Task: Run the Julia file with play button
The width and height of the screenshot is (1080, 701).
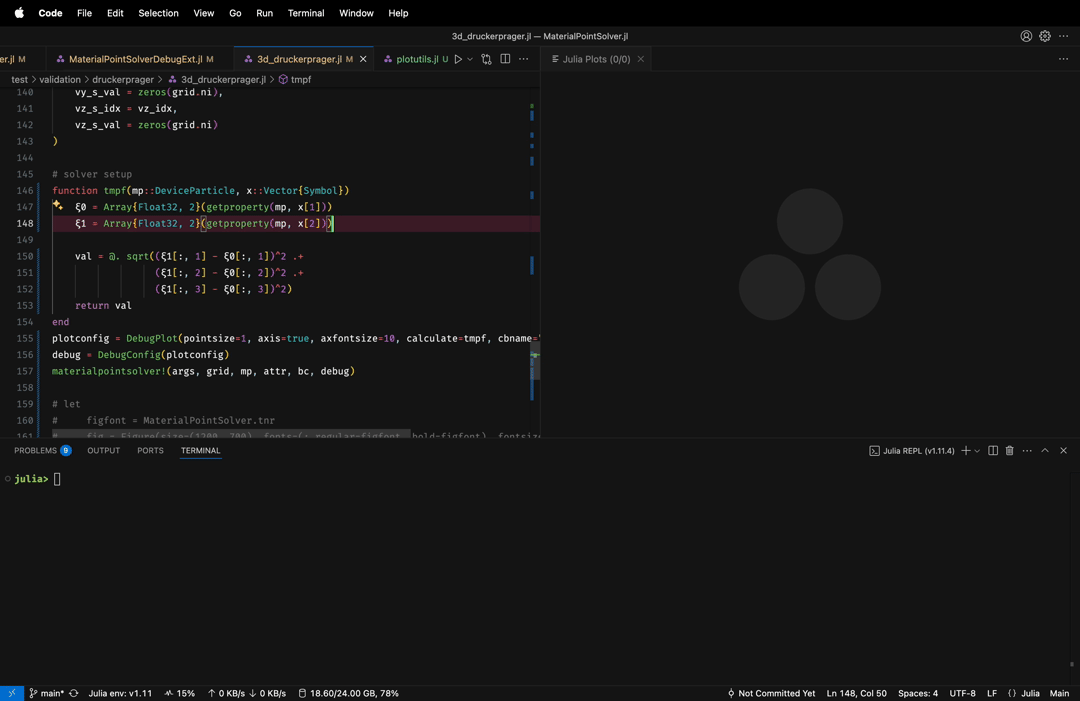Action: [458, 59]
